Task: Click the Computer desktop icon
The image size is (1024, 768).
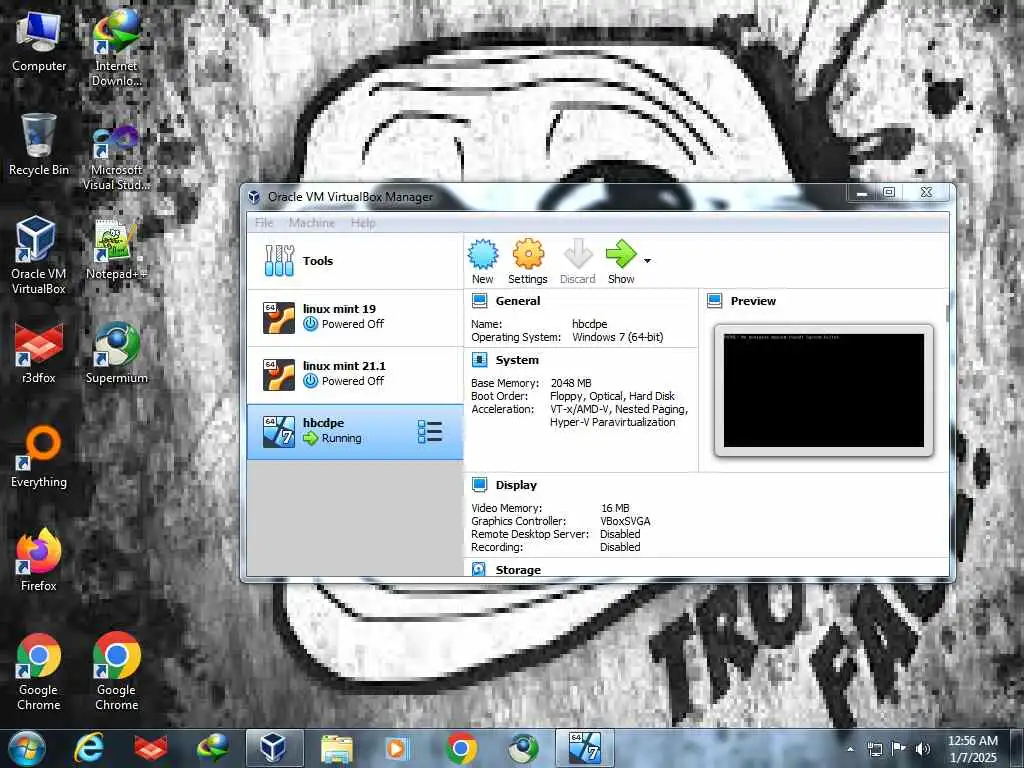Action: (39, 40)
